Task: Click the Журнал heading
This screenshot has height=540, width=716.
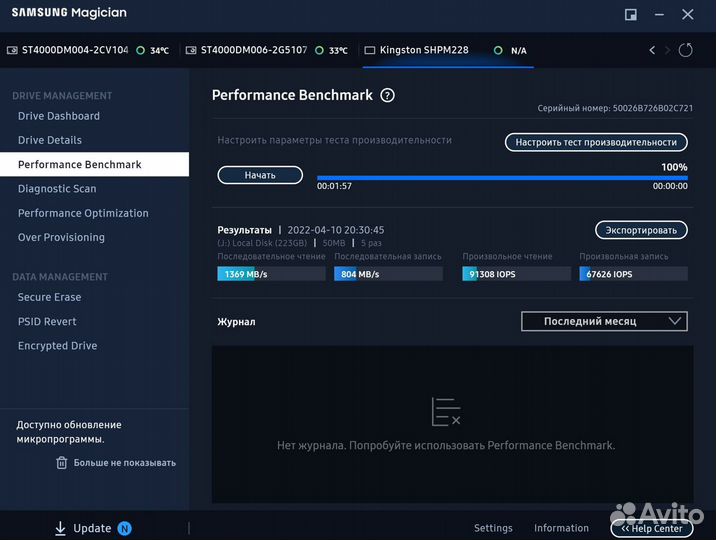Action: point(237,322)
